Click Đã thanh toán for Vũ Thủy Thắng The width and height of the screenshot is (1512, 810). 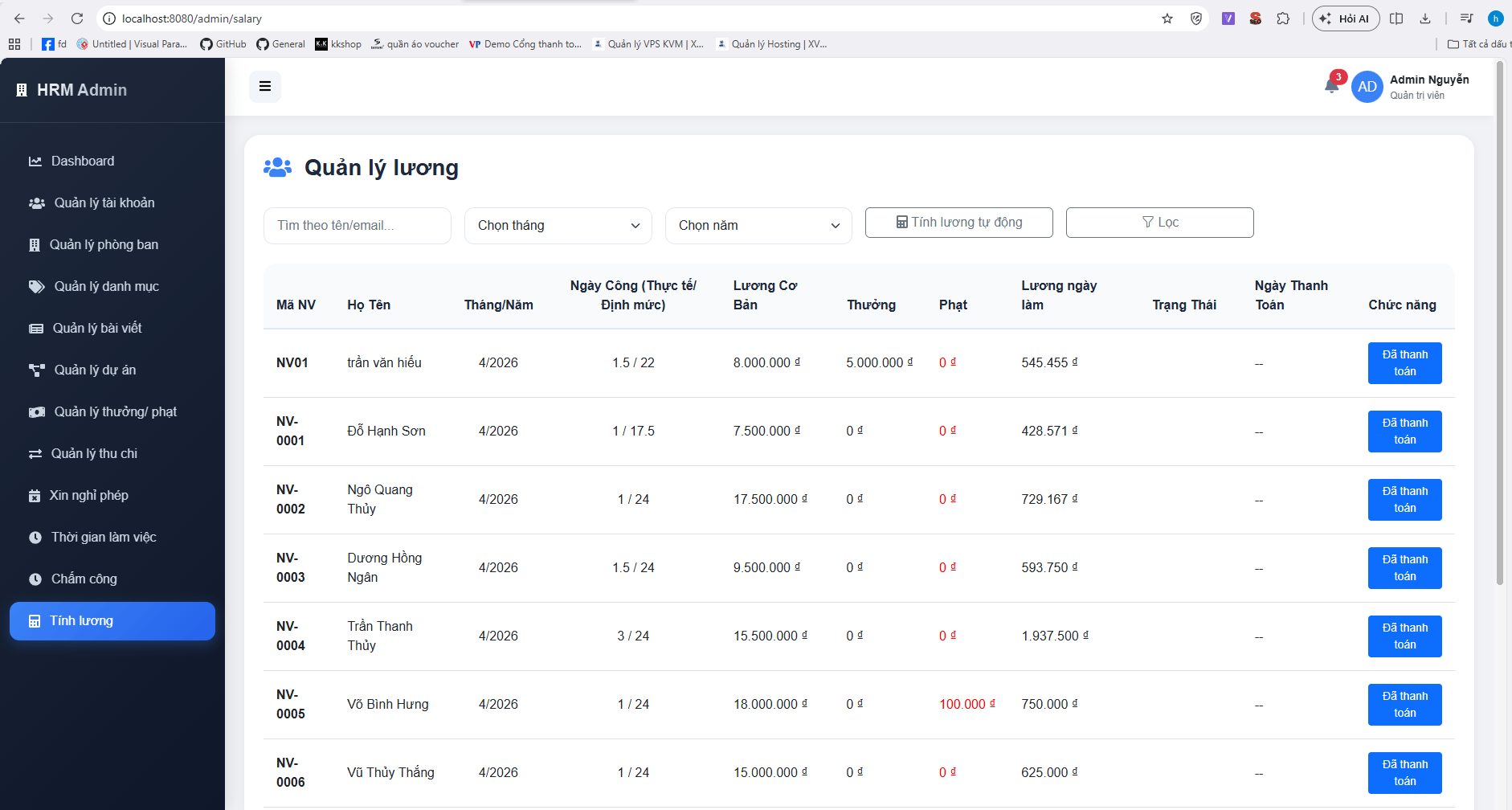point(1405,773)
